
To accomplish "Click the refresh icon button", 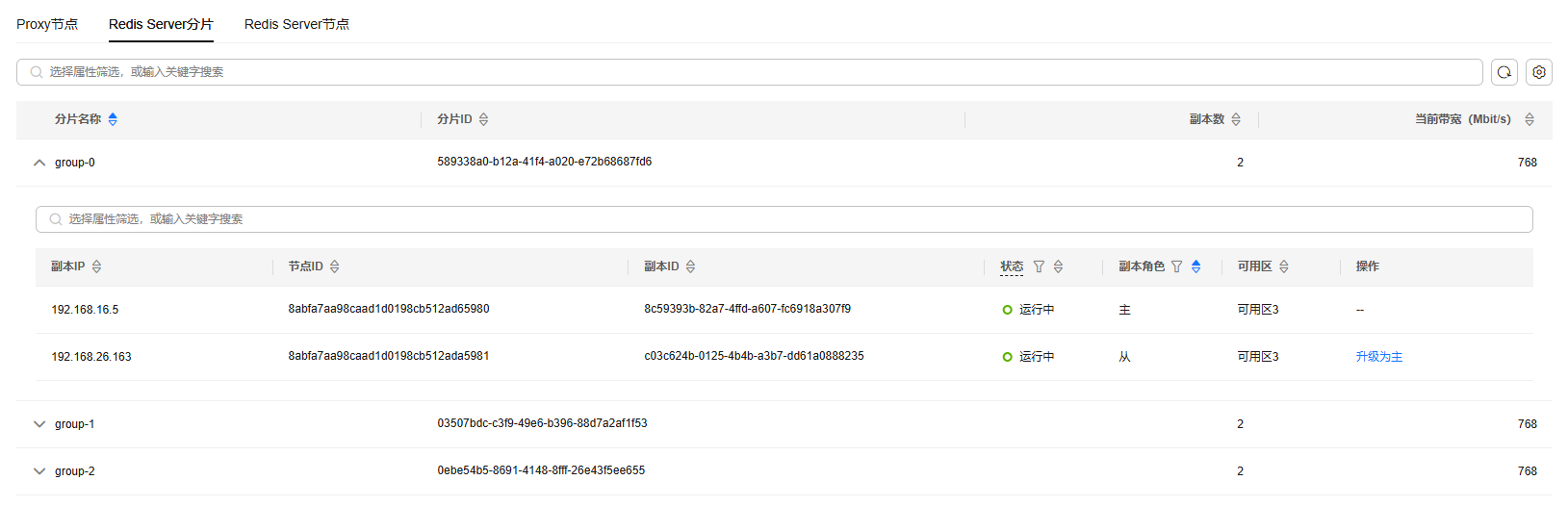I will click(1504, 72).
